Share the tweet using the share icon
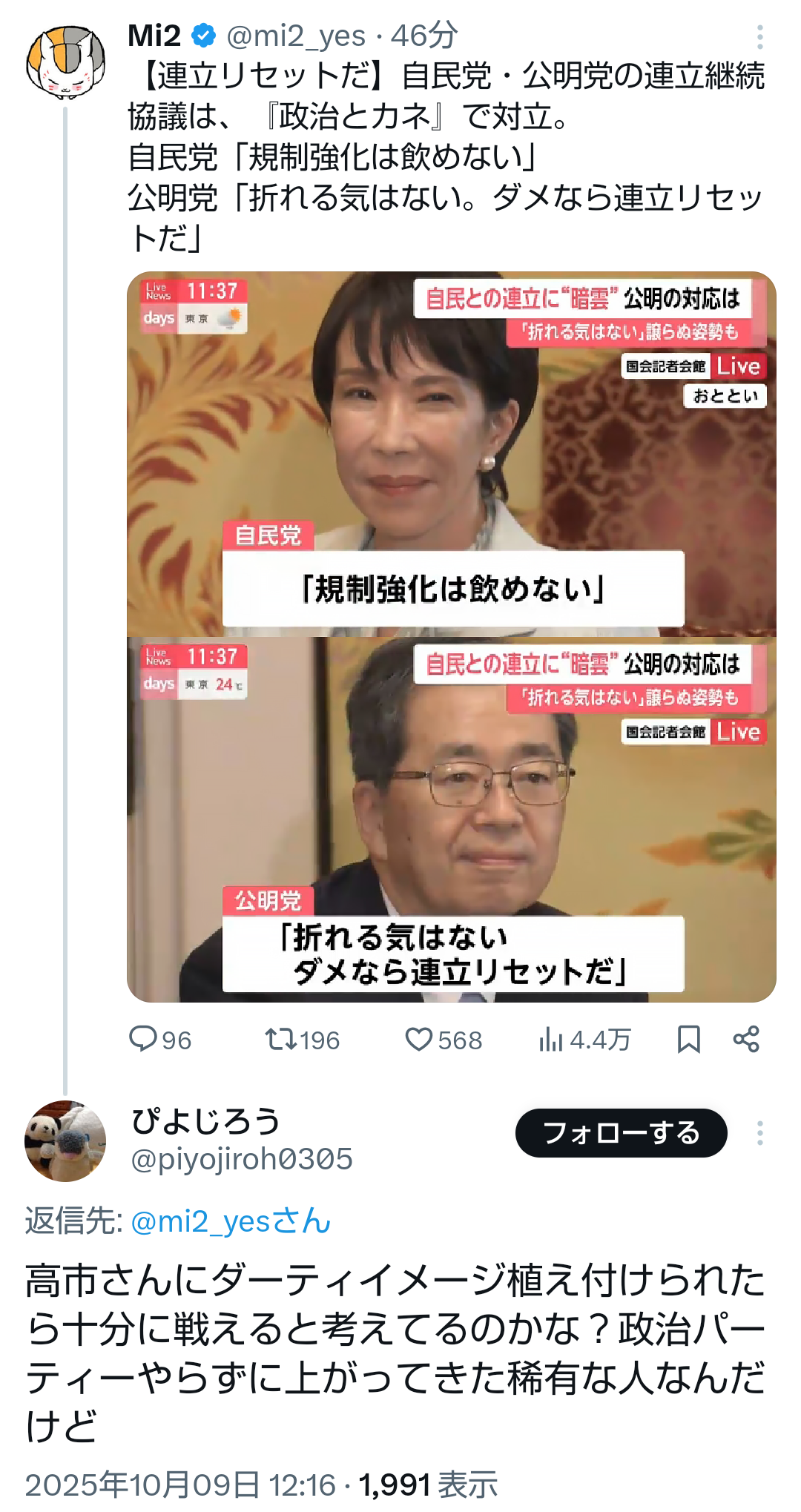 coord(746,1039)
